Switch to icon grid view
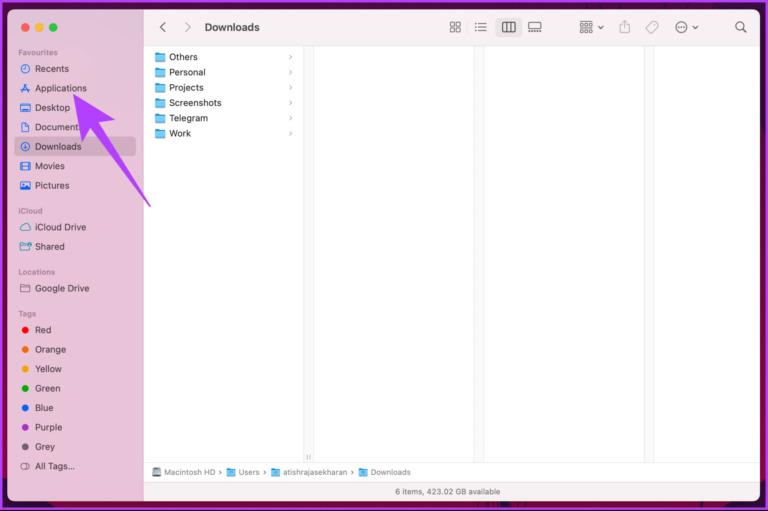Viewport: 768px width, 511px height. click(x=455, y=27)
